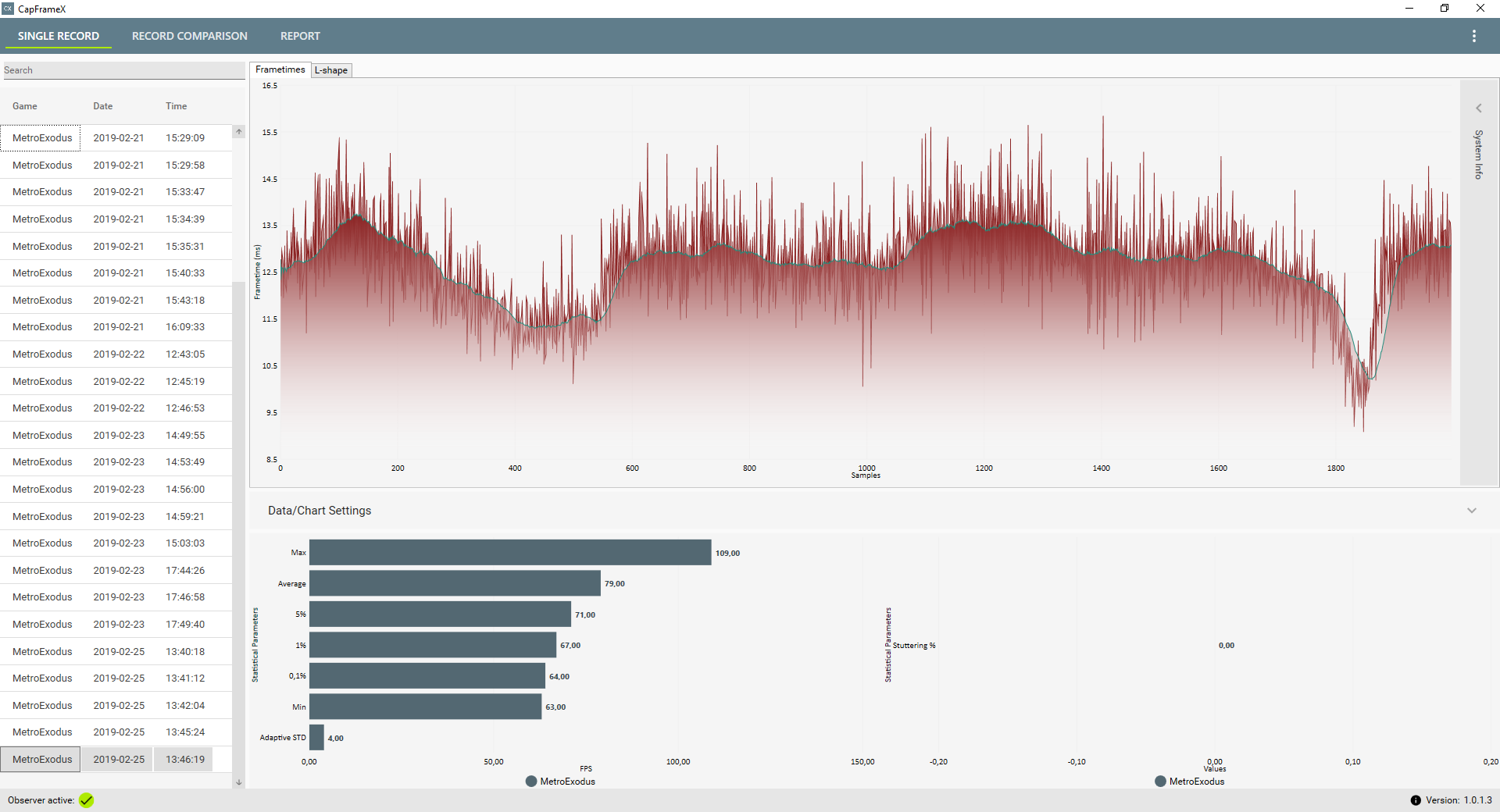Click the 1% percentile FPS bar
The image size is (1500, 812).
433,645
